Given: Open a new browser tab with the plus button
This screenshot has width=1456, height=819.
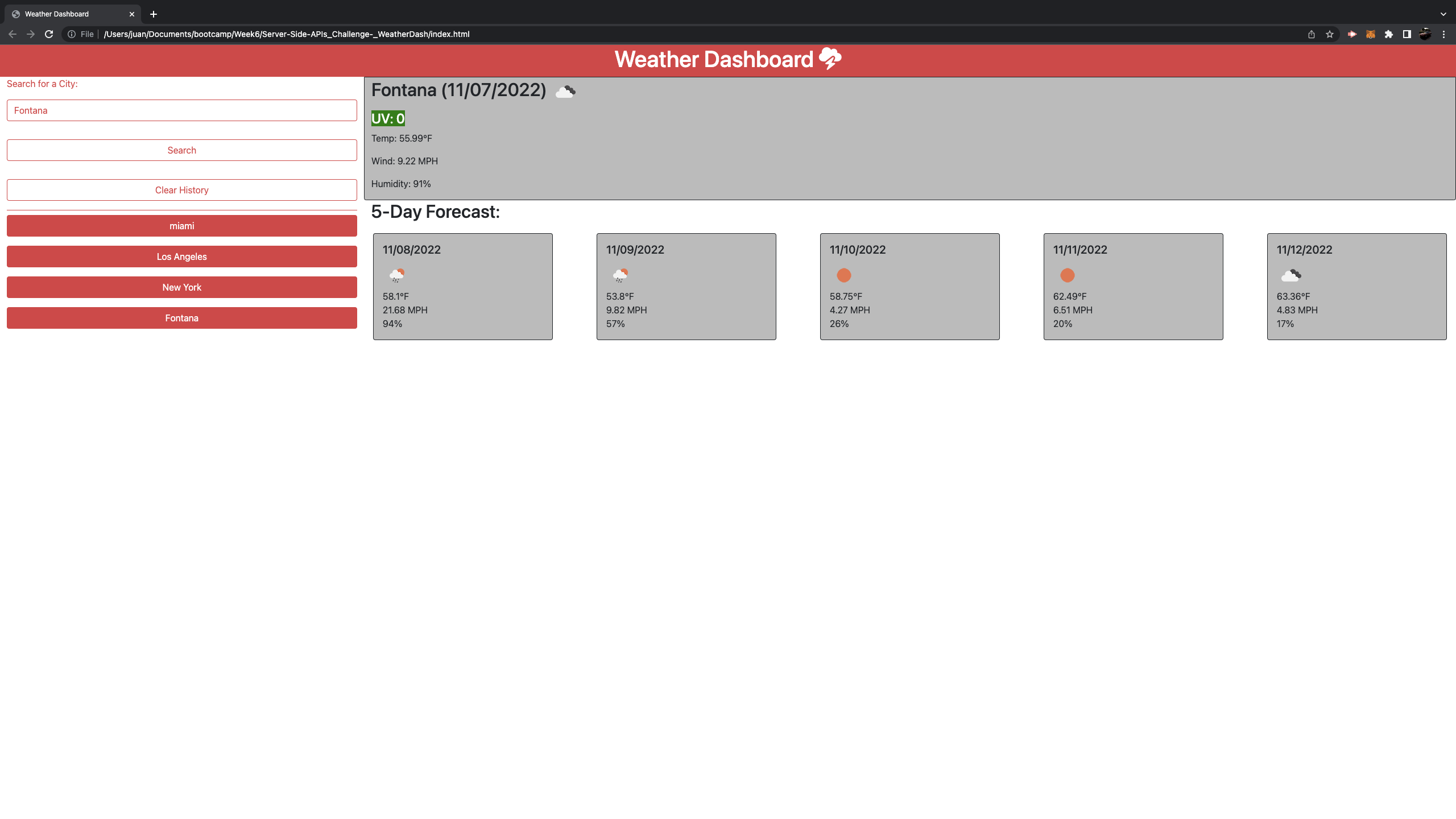Looking at the screenshot, I should pyautogui.click(x=152, y=14).
